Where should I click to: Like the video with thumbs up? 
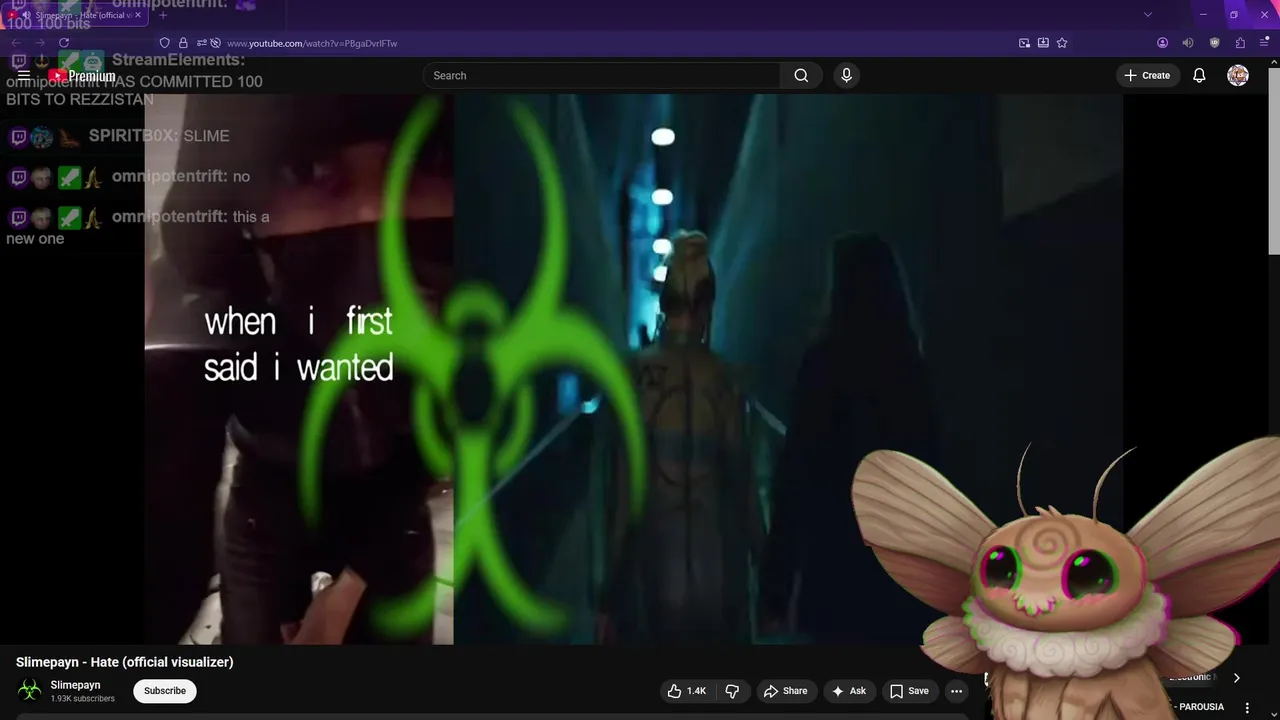tap(687, 691)
